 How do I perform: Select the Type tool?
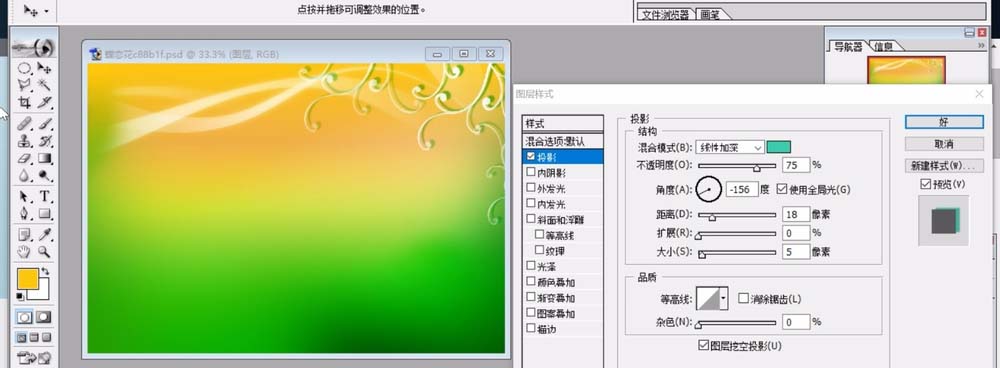[44, 196]
